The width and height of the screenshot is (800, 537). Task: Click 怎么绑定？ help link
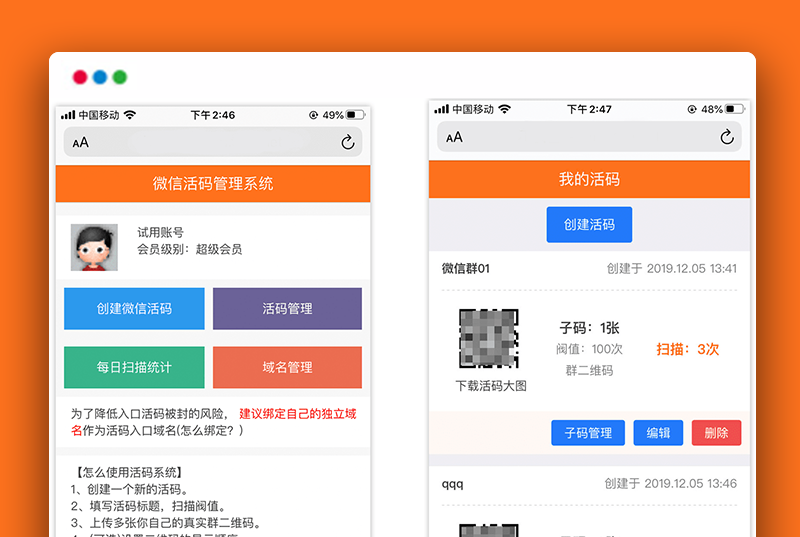209,430
